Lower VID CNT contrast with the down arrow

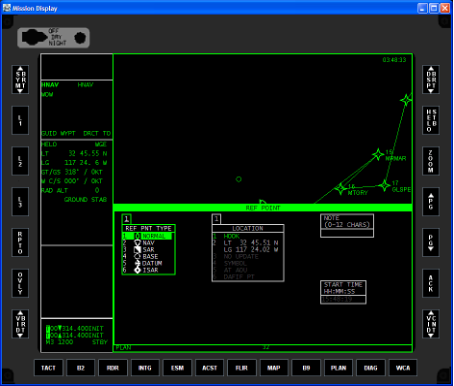[431, 335]
